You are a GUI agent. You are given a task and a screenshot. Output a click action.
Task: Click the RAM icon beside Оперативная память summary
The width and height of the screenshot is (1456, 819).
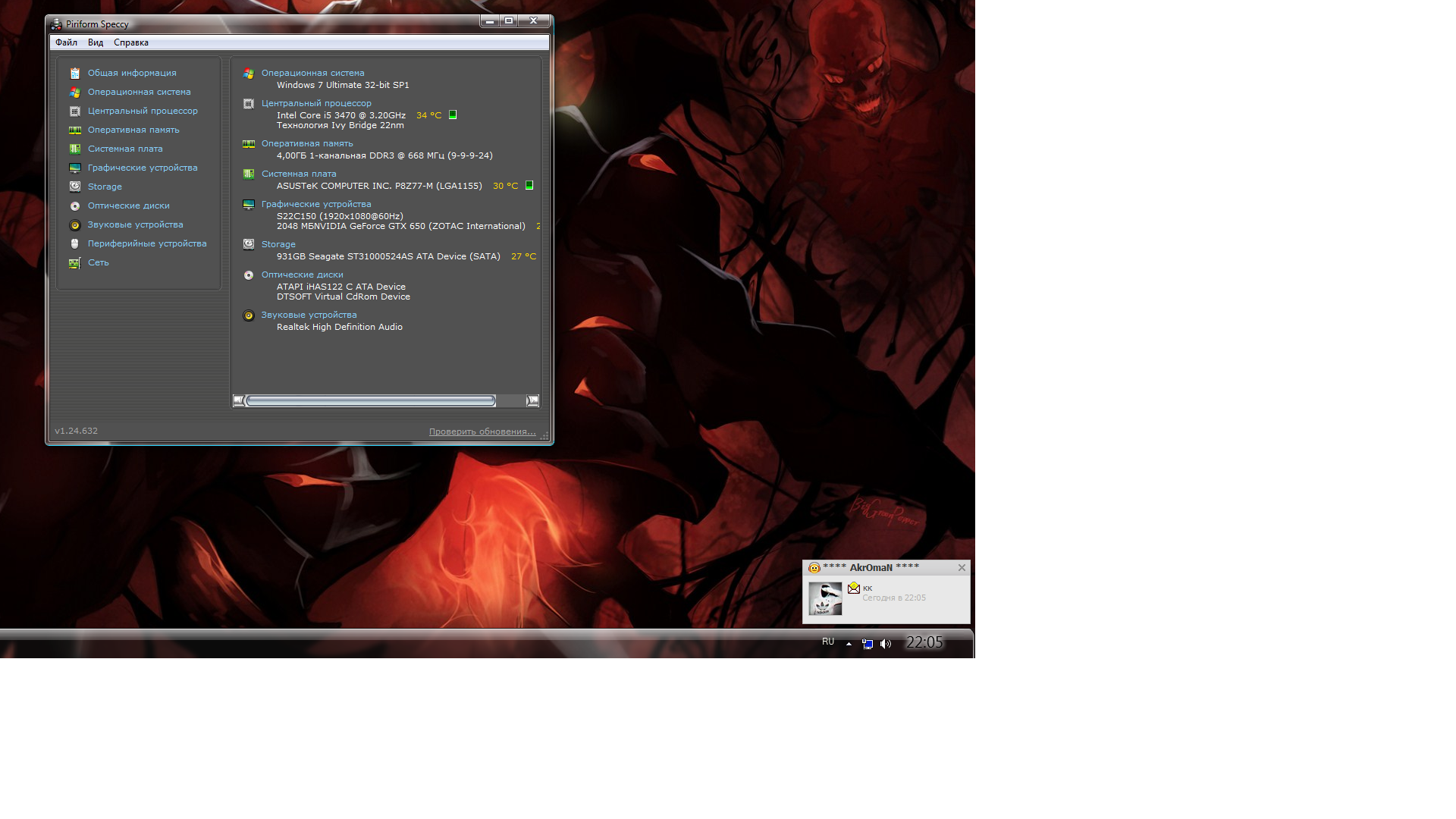point(249,144)
